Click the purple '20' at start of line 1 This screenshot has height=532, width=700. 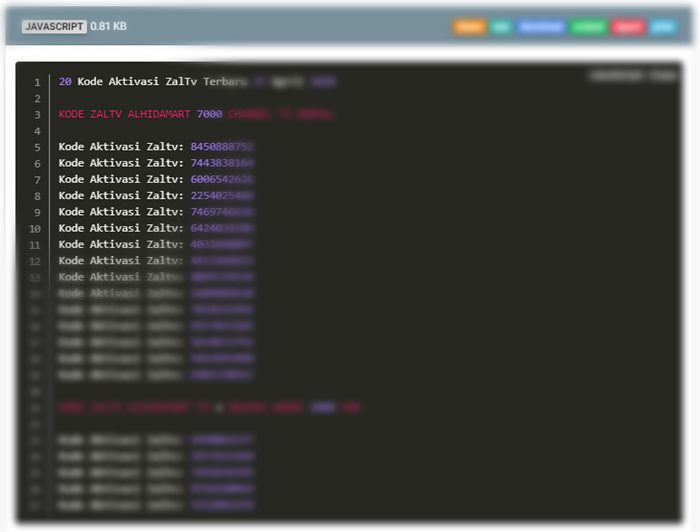pyautogui.click(x=65, y=82)
